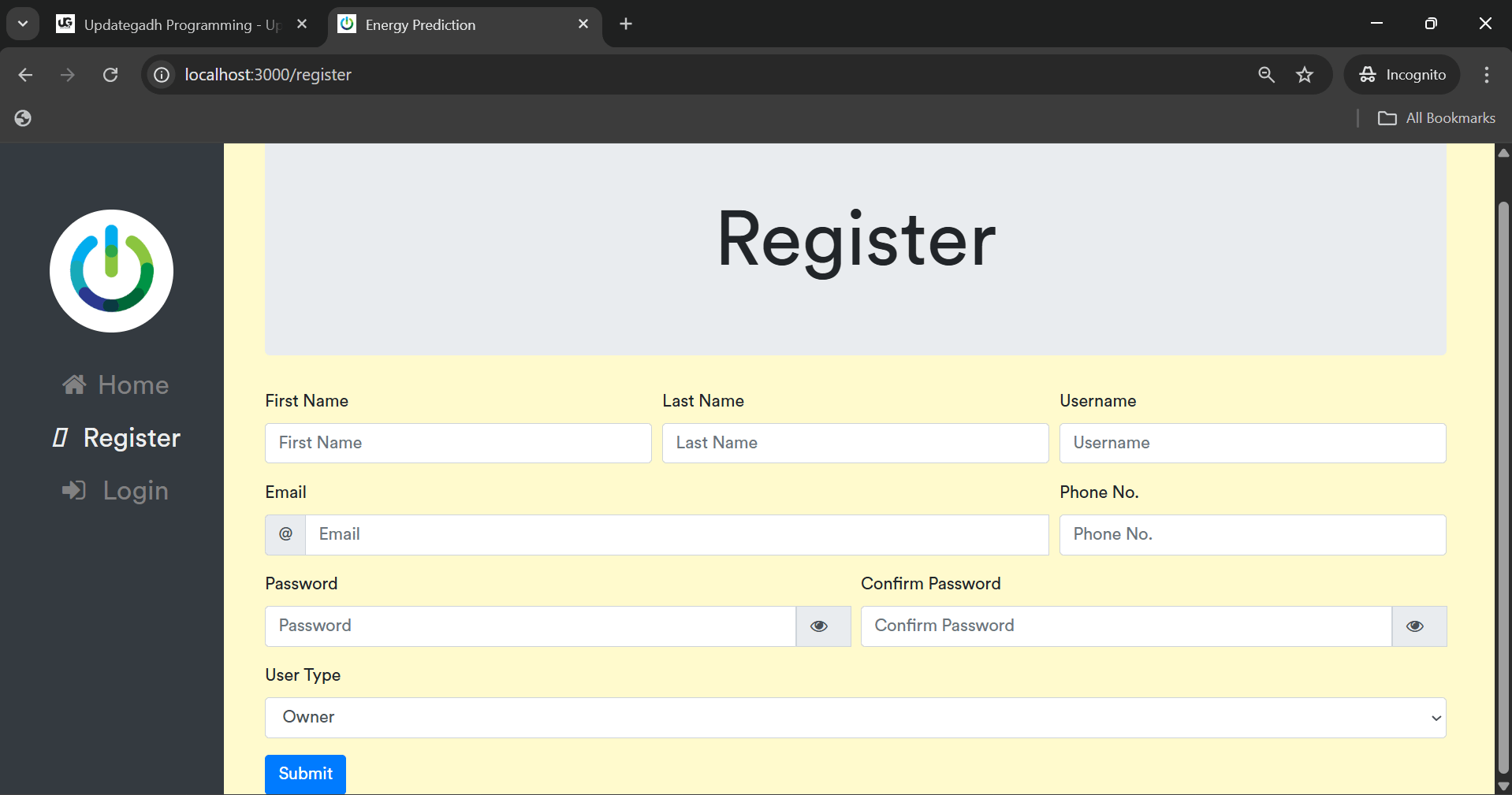Screen dimensions: 1512x795
Task: Click the Home house icon in sidebar
Action: [74, 384]
